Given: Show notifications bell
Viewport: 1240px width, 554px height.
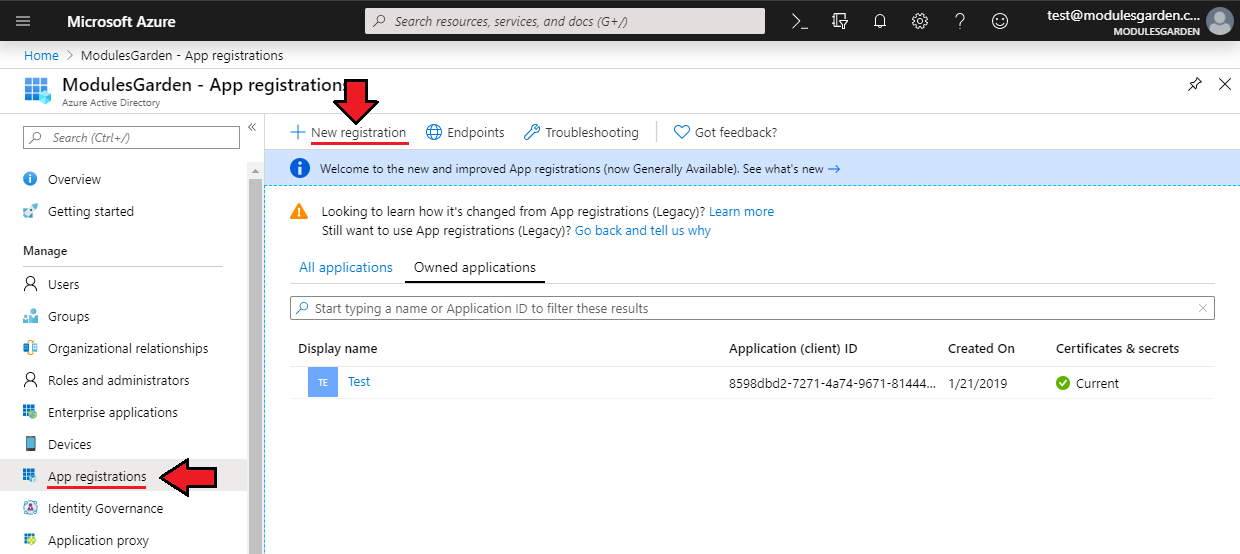Looking at the screenshot, I should (x=880, y=21).
